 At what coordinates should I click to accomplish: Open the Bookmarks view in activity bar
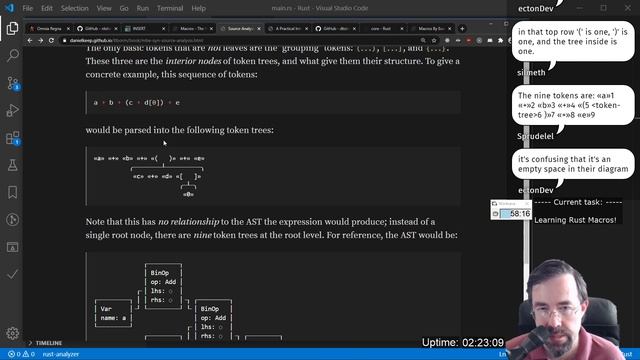click(12, 192)
